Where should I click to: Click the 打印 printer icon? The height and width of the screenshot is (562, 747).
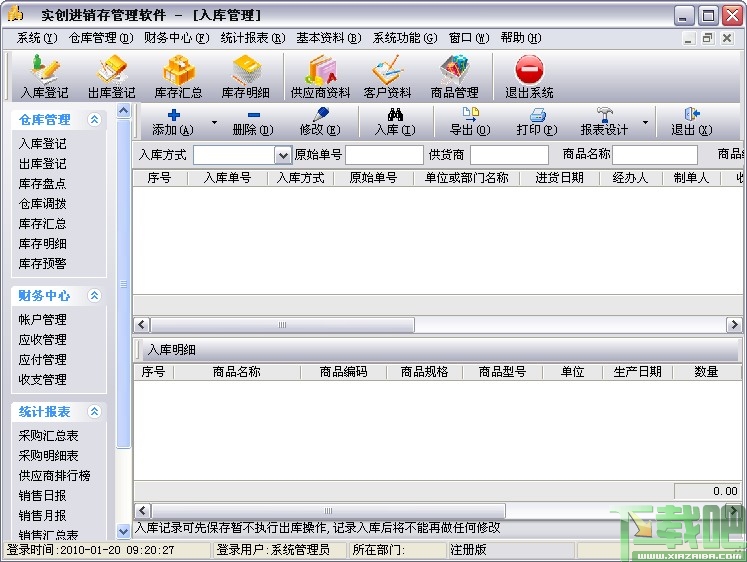tap(537, 114)
